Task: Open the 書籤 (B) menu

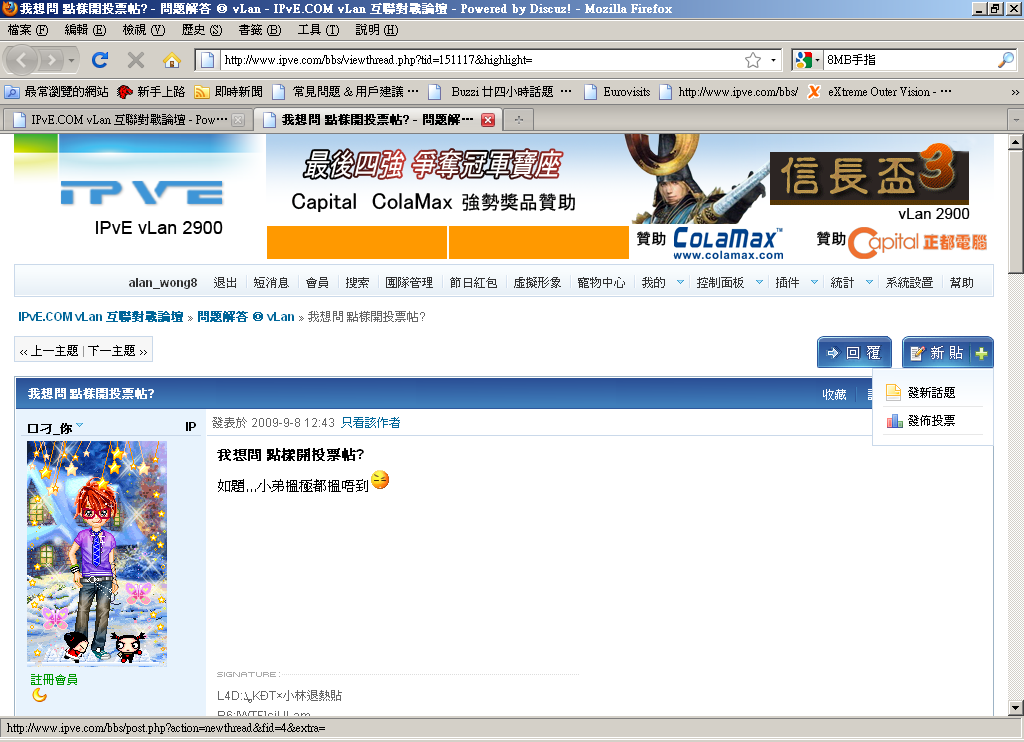Action: [259, 30]
